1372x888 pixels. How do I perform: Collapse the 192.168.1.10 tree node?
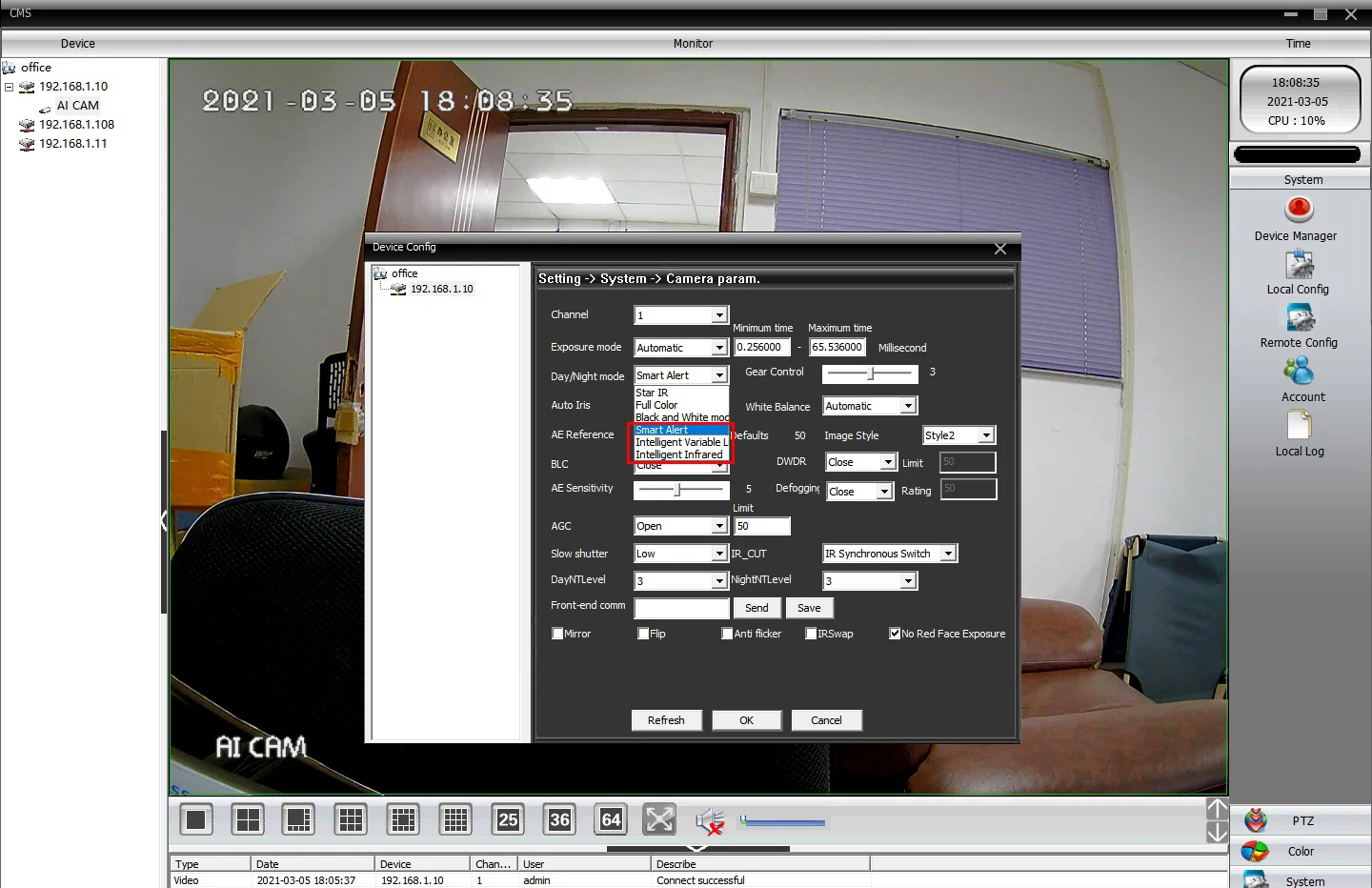[9, 87]
